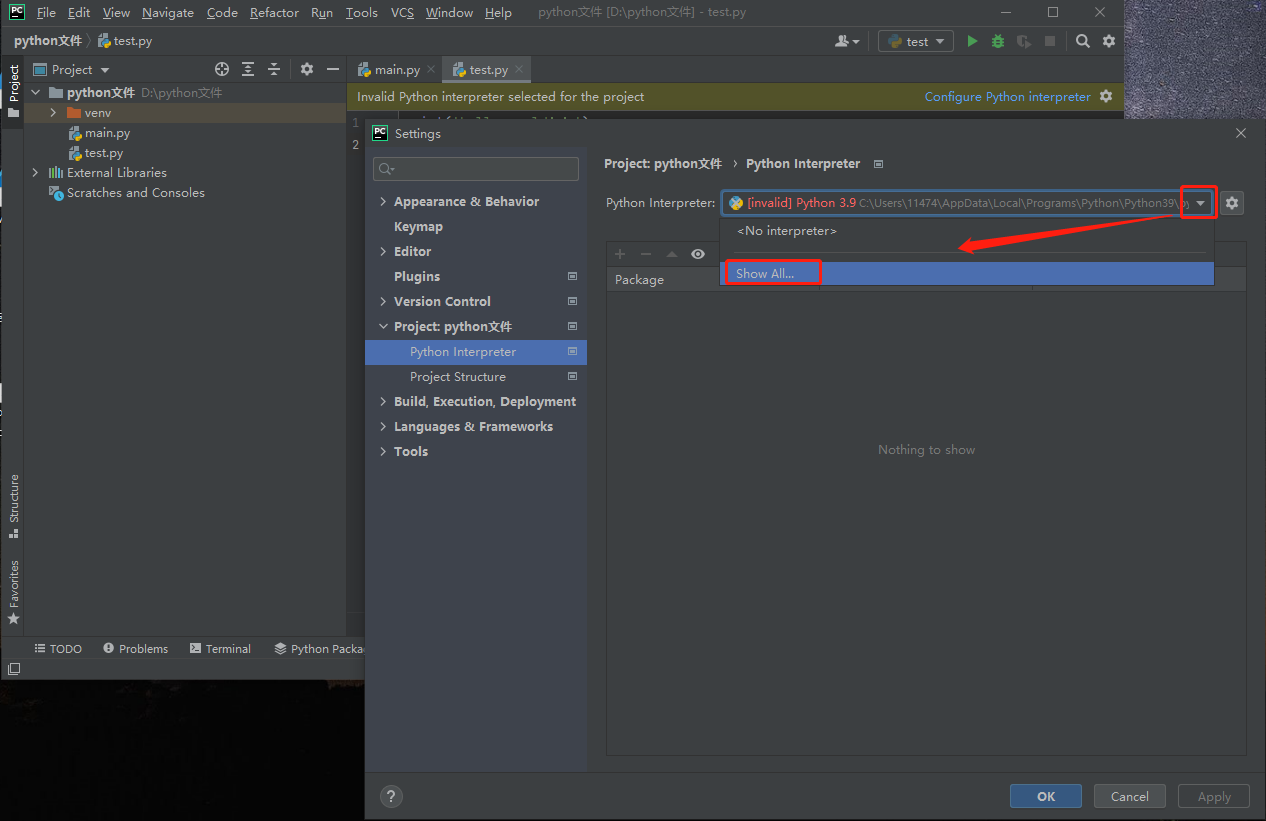Click the help question mark button

tap(391, 796)
